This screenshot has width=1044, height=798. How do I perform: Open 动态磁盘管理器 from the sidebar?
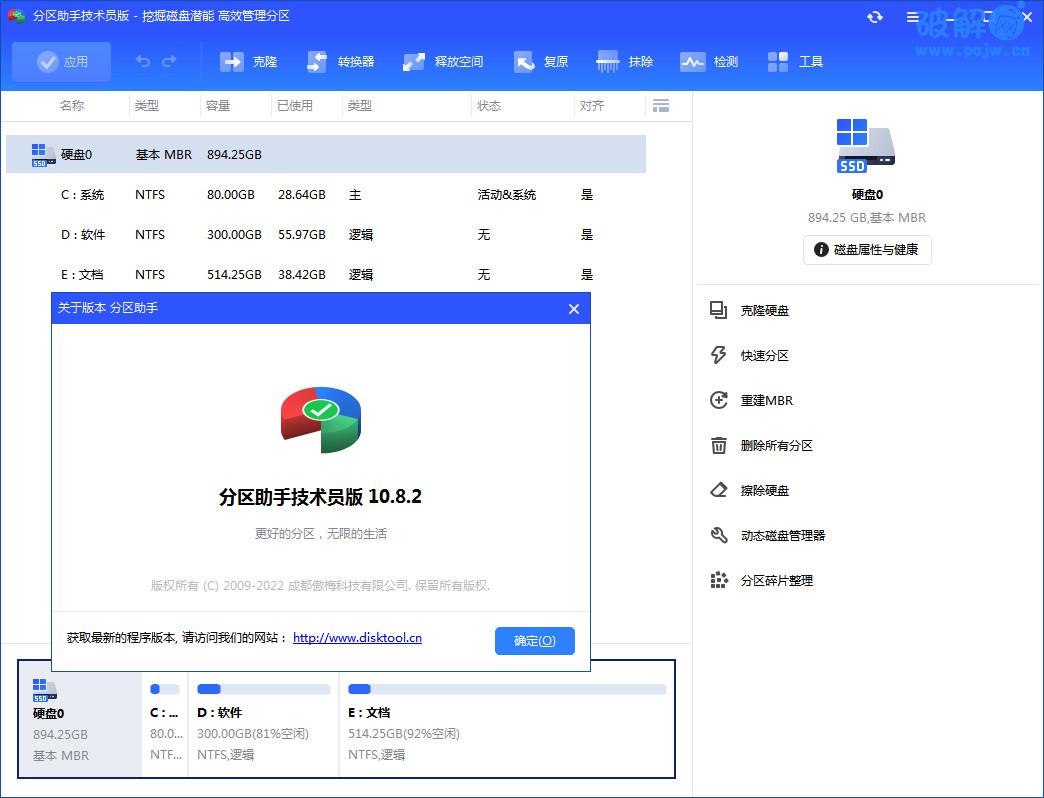[786, 535]
